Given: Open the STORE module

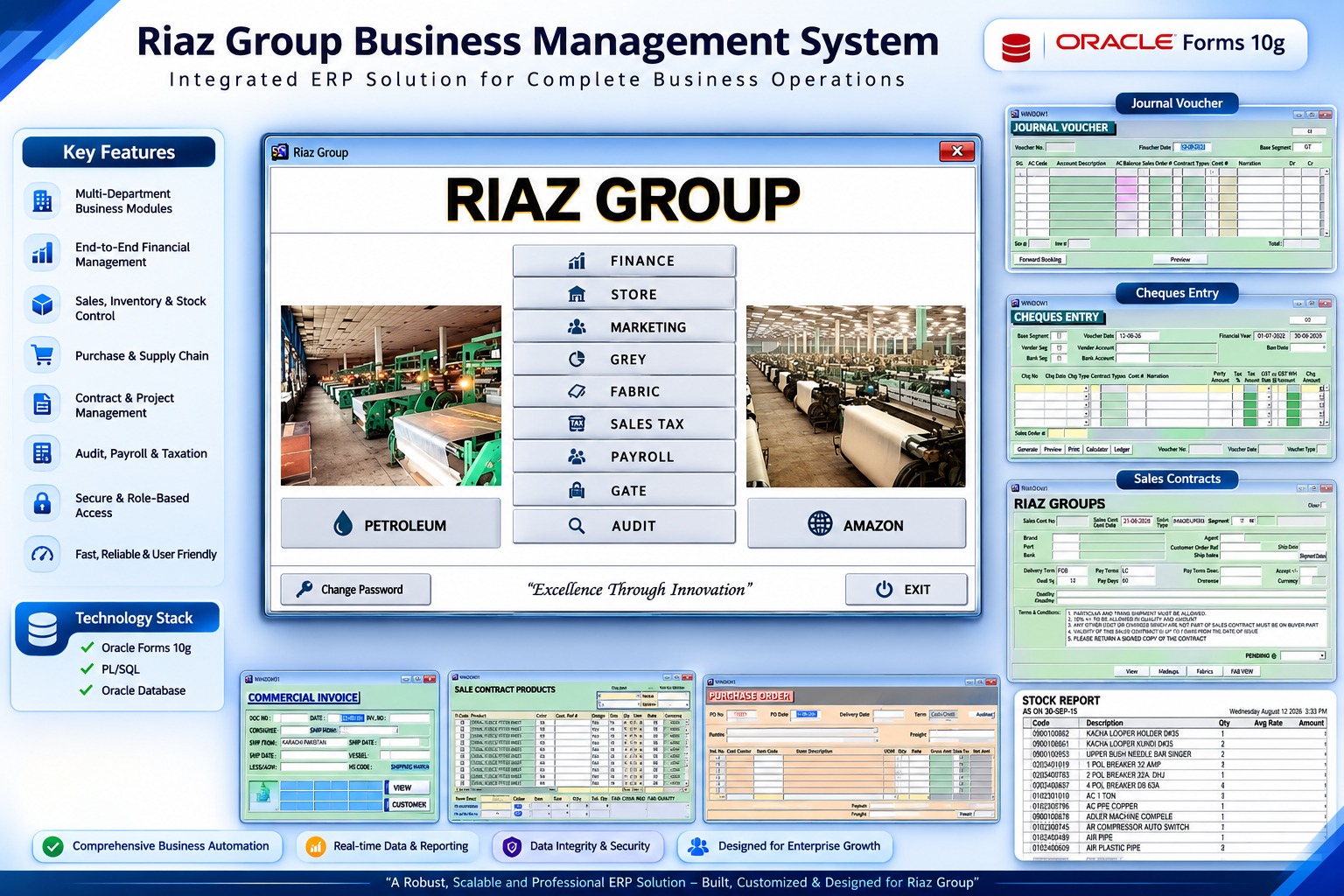Looking at the screenshot, I should 624,294.
